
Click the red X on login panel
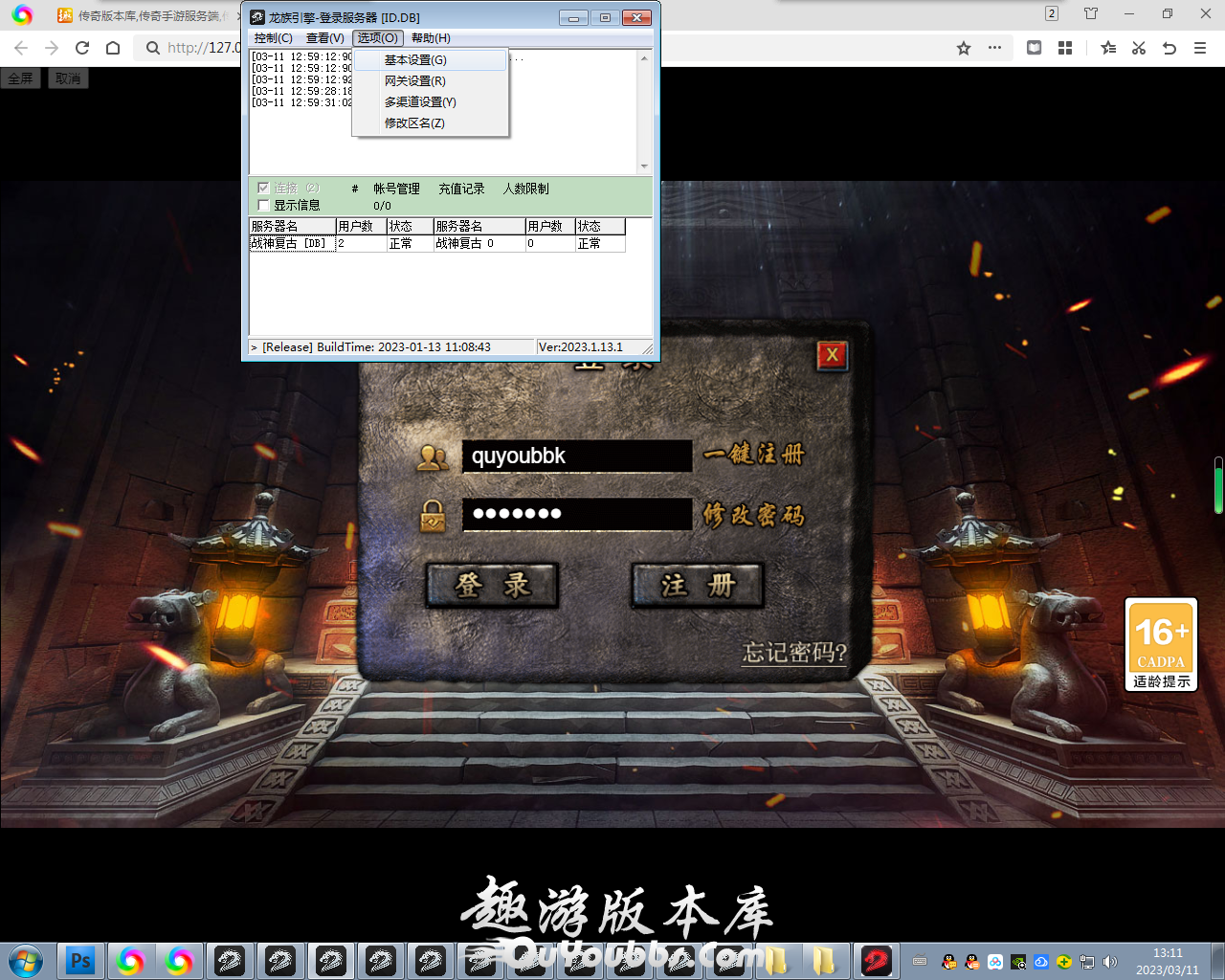tap(832, 355)
